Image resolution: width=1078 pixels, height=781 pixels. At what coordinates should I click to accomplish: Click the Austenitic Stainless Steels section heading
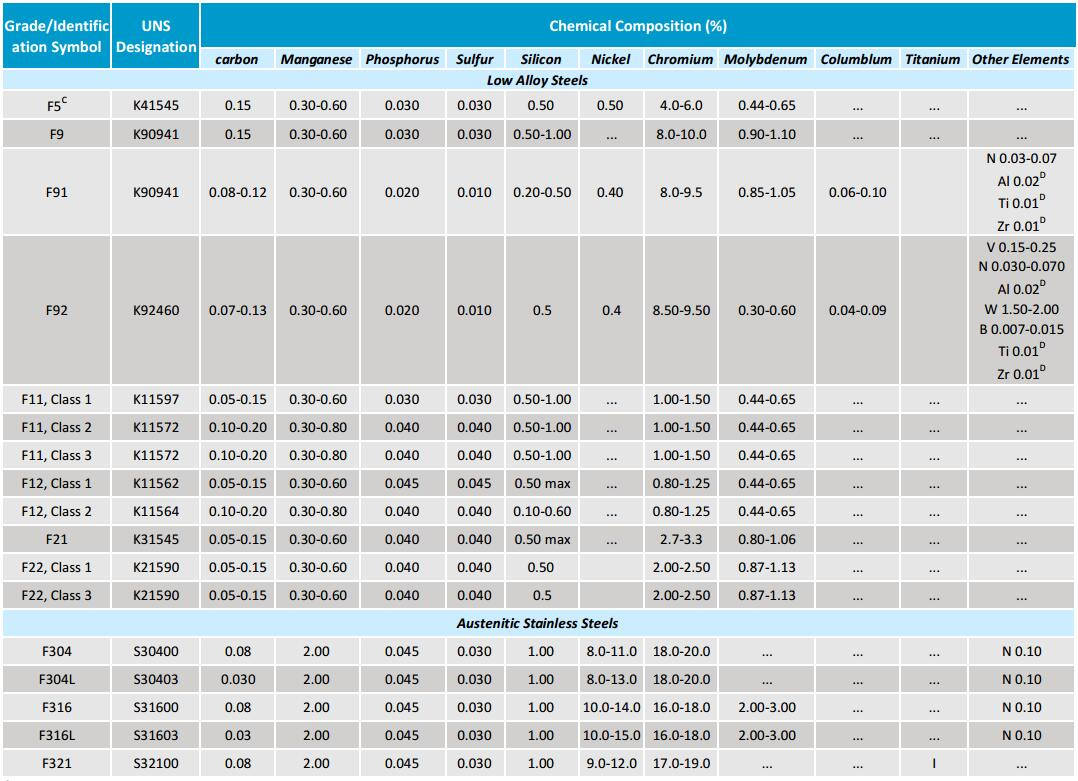(537, 623)
